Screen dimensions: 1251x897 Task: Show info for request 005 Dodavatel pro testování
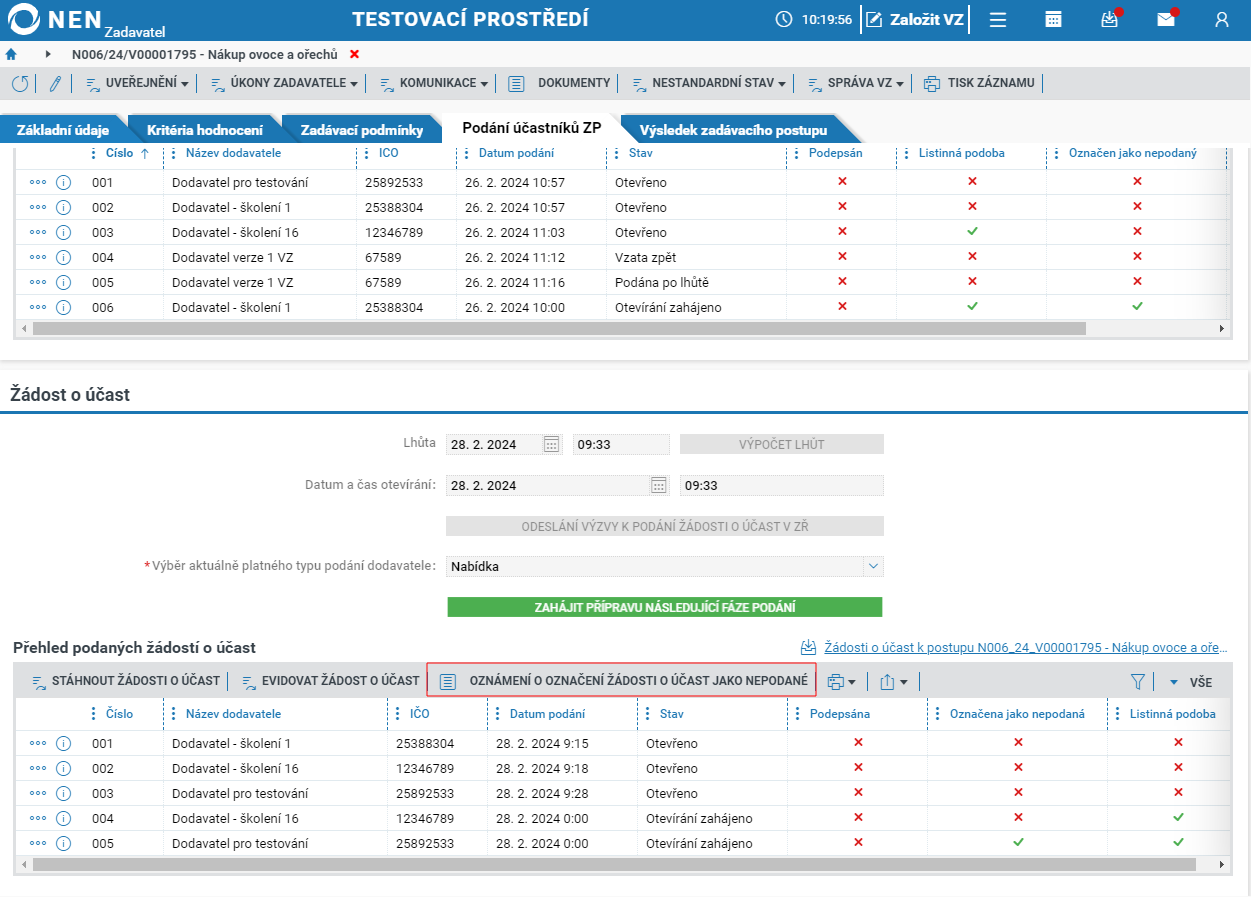pos(63,843)
